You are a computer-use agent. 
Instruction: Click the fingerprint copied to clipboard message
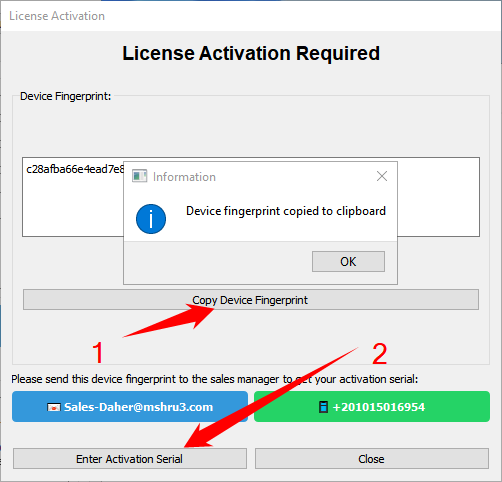point(286,211)
